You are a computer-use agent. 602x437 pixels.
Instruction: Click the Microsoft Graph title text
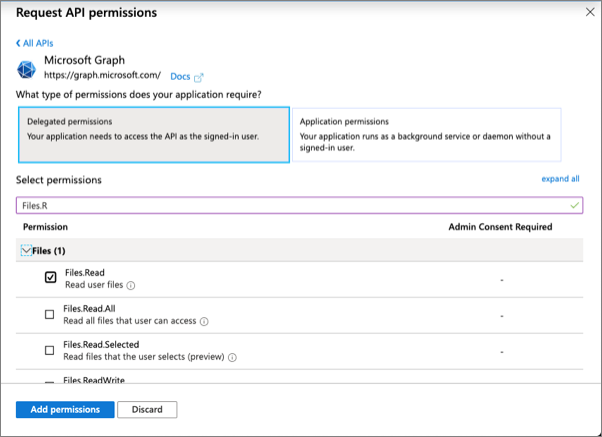(x=84, y=60)
